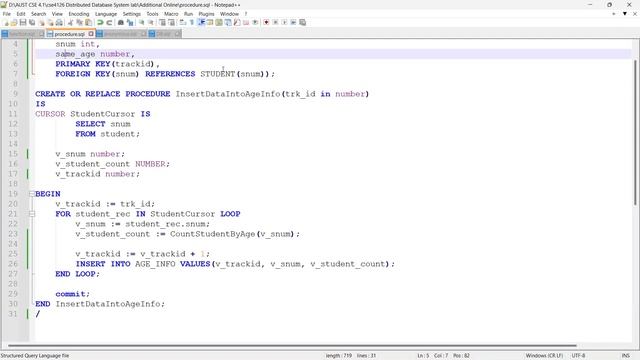Open the Search menu
640x360 pixels.
tap(38, 14)
